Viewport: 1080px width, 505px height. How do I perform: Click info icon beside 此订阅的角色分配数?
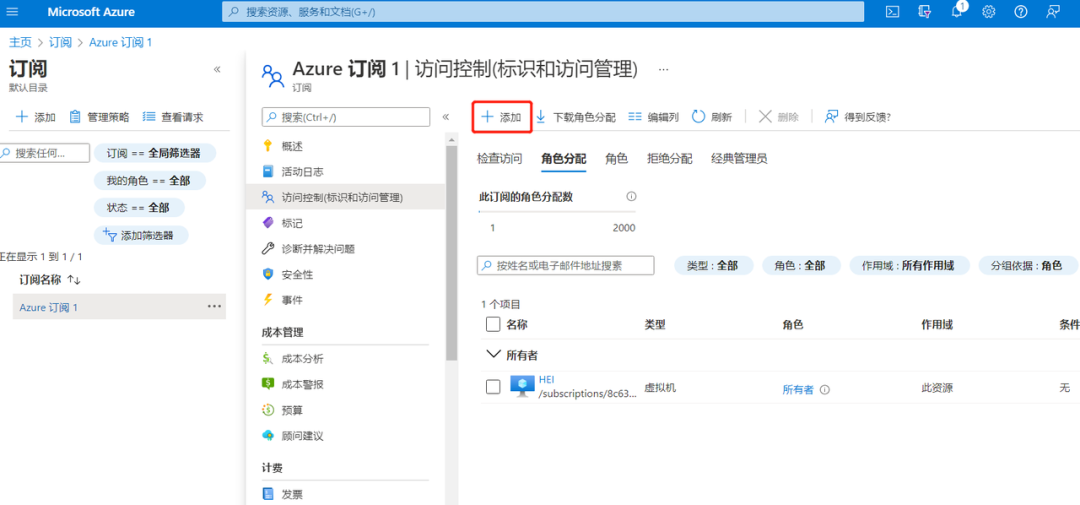(x=631, y=196)
